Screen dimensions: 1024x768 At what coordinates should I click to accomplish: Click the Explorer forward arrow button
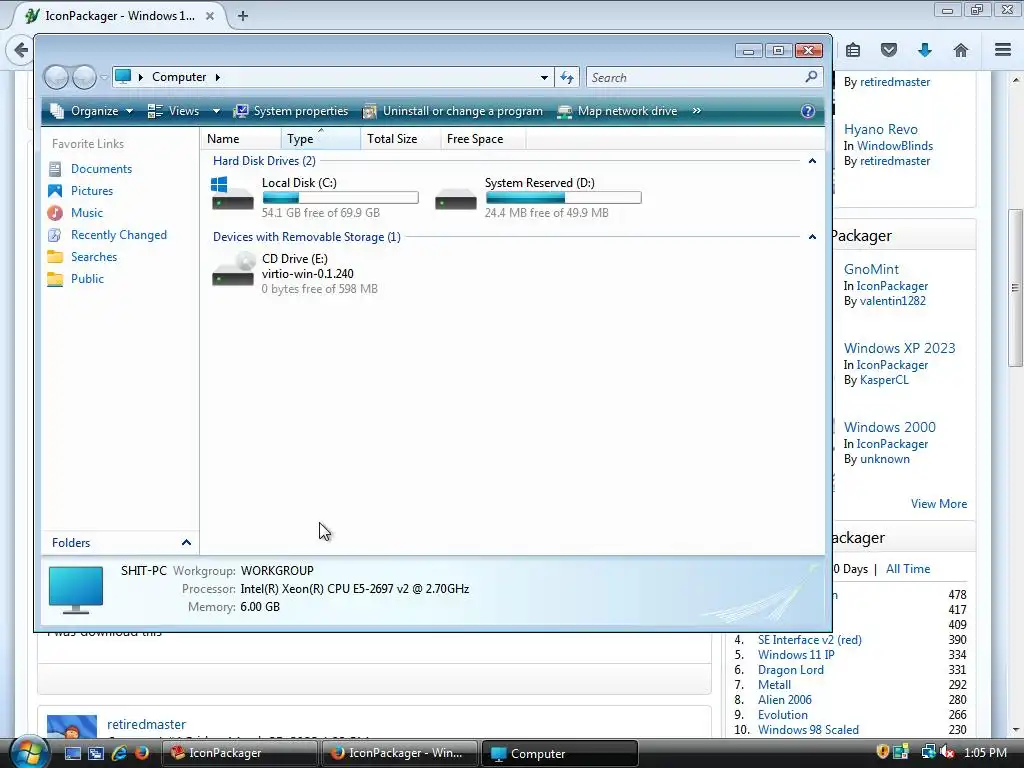point(84,78)
